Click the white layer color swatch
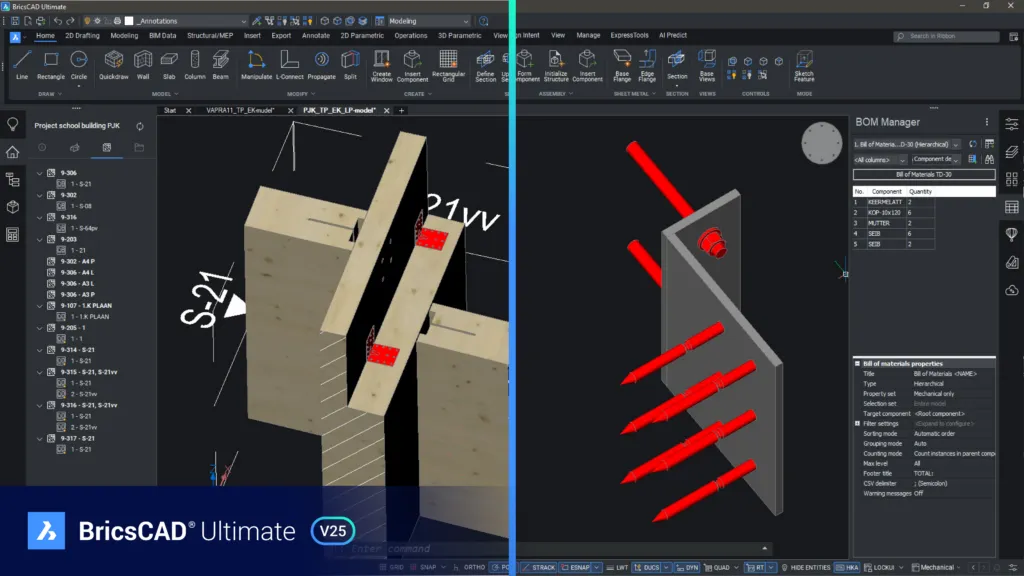This screenshot has width=1024, height=576. click(x=129, y=21)
